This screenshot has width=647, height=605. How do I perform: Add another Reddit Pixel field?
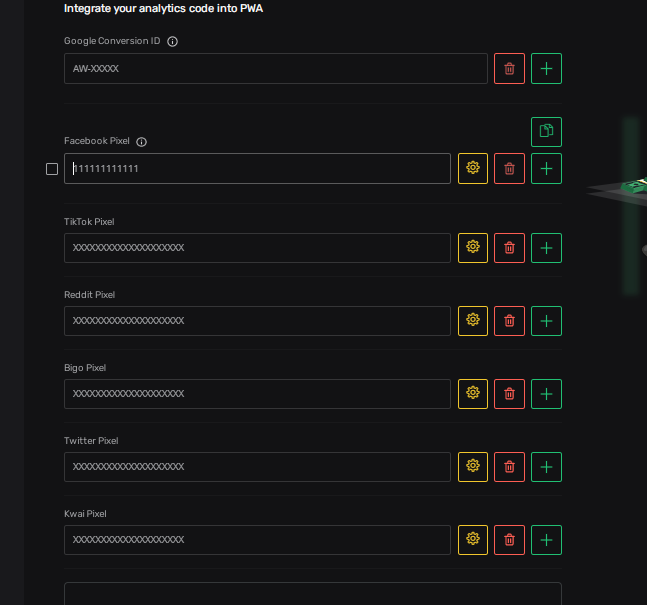546,321
